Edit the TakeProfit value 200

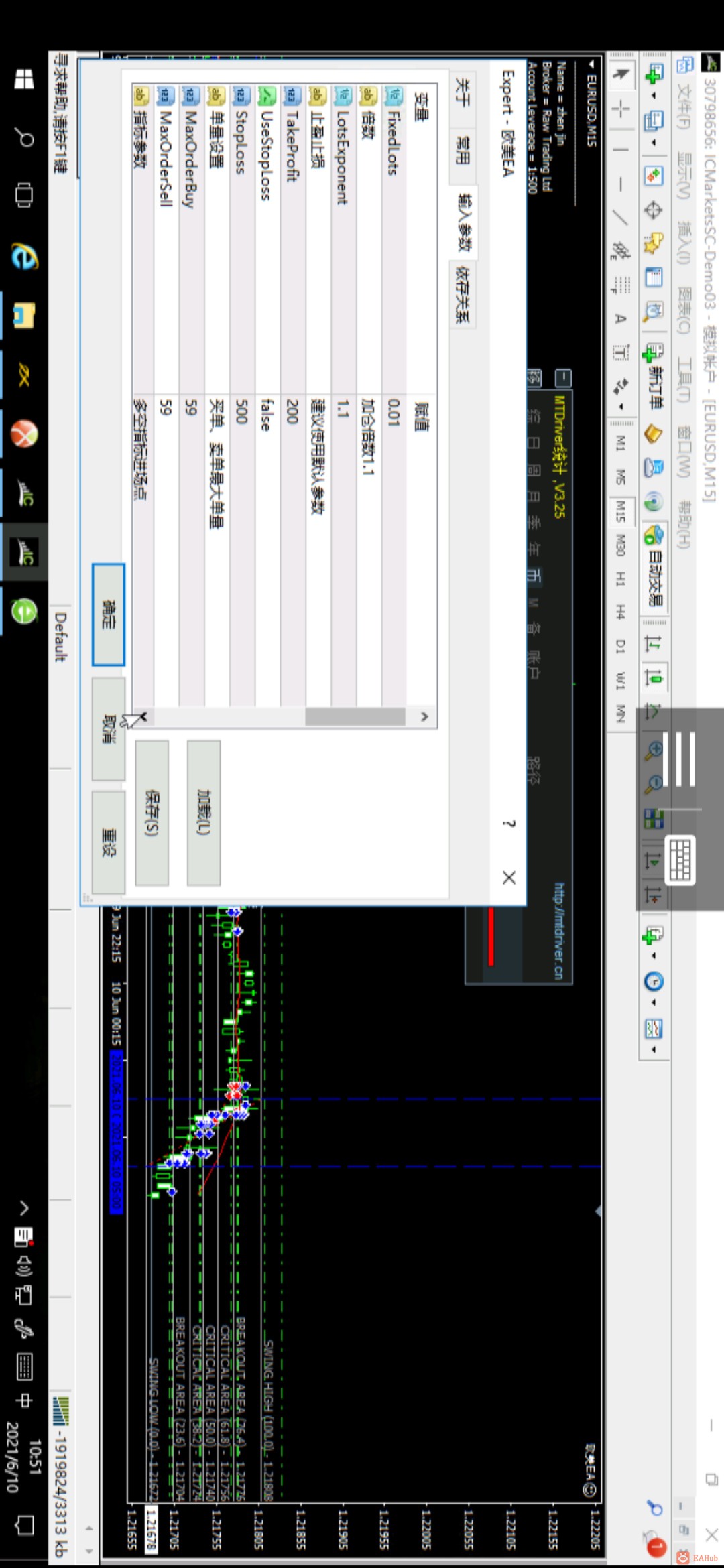292,549
